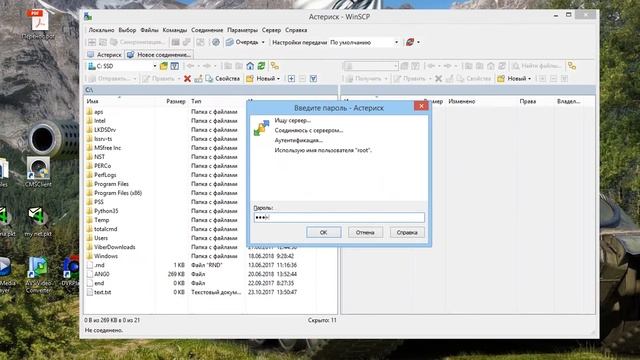This screenshot has width=640, height=360.
Task: Click the red disconnect session icon
Action: (410, 42)
